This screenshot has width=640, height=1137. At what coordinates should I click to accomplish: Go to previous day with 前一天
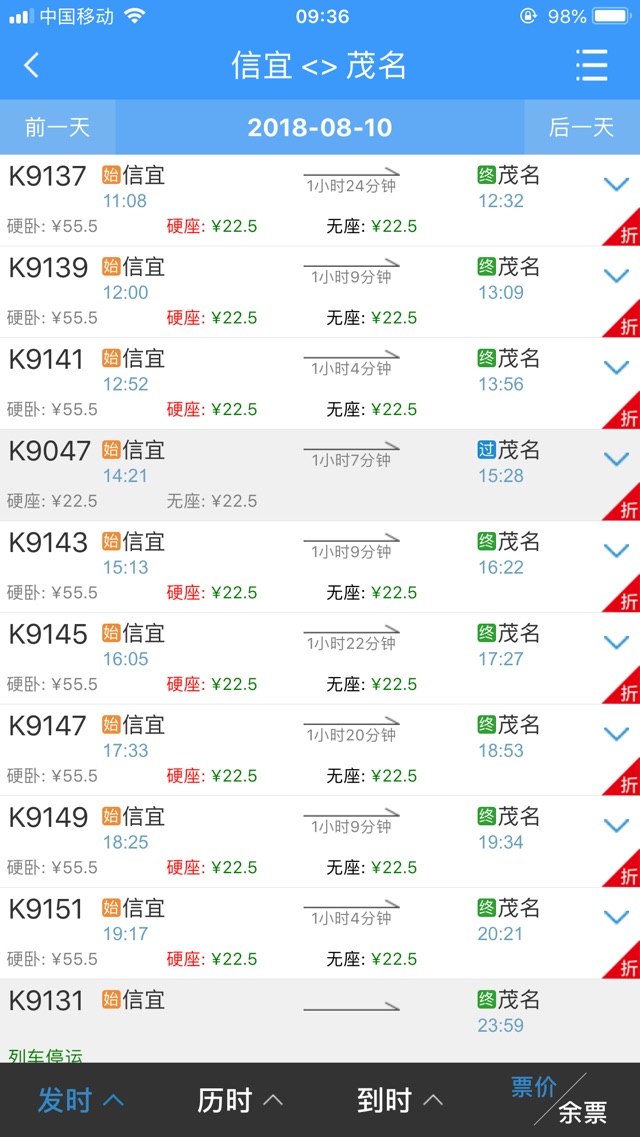point(57,127)
